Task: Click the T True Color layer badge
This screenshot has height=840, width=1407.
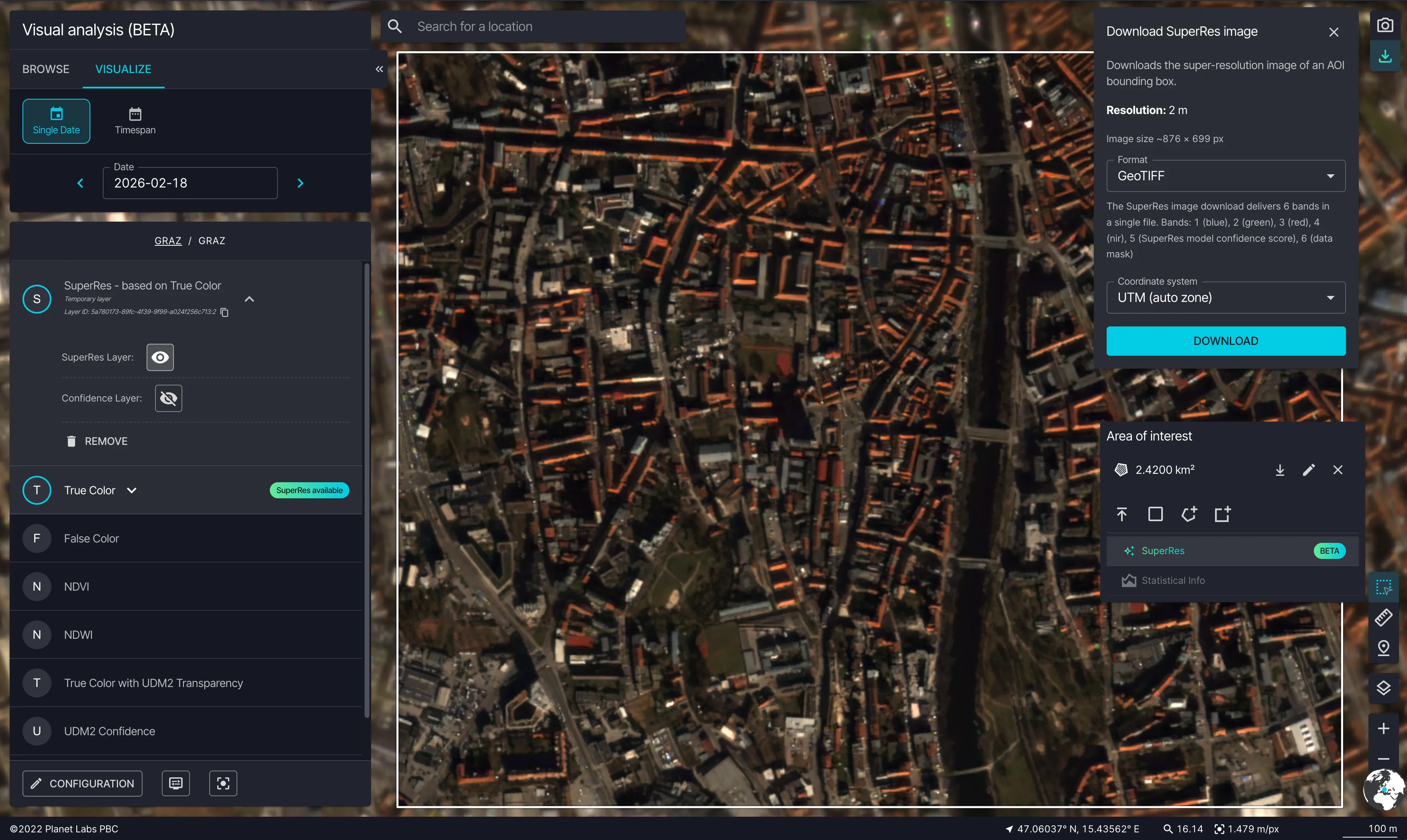Action: coord(37,490)
